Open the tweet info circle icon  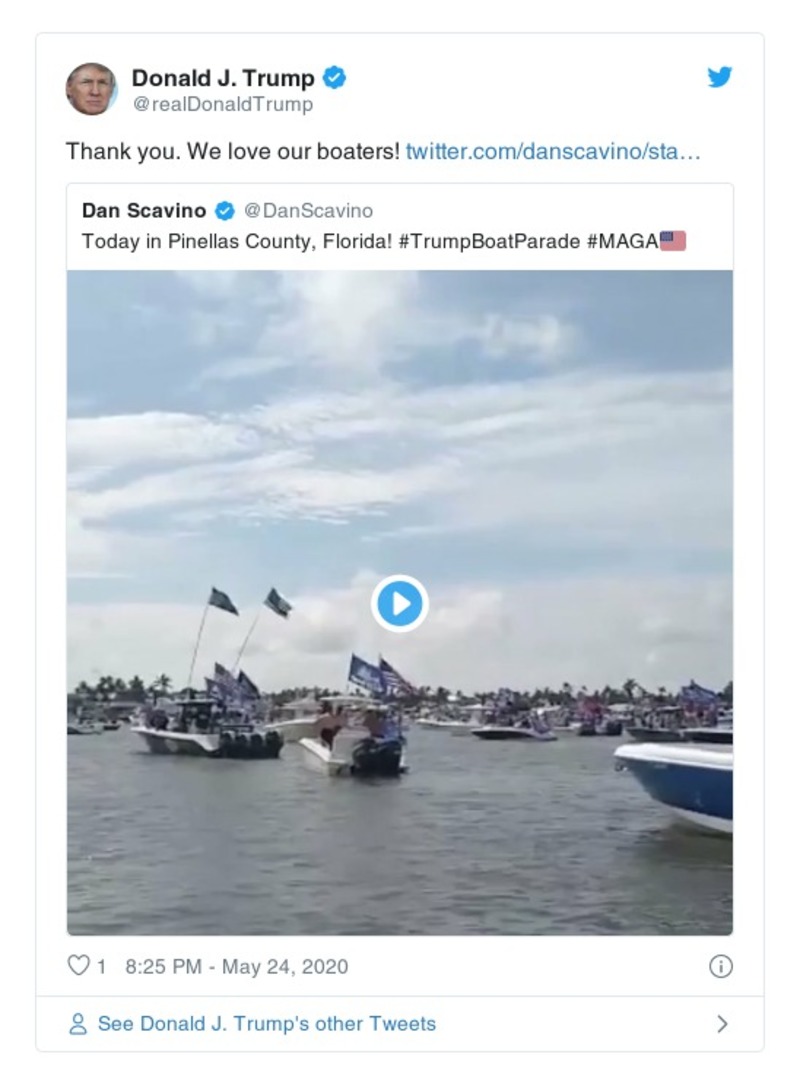coord(720,966)
